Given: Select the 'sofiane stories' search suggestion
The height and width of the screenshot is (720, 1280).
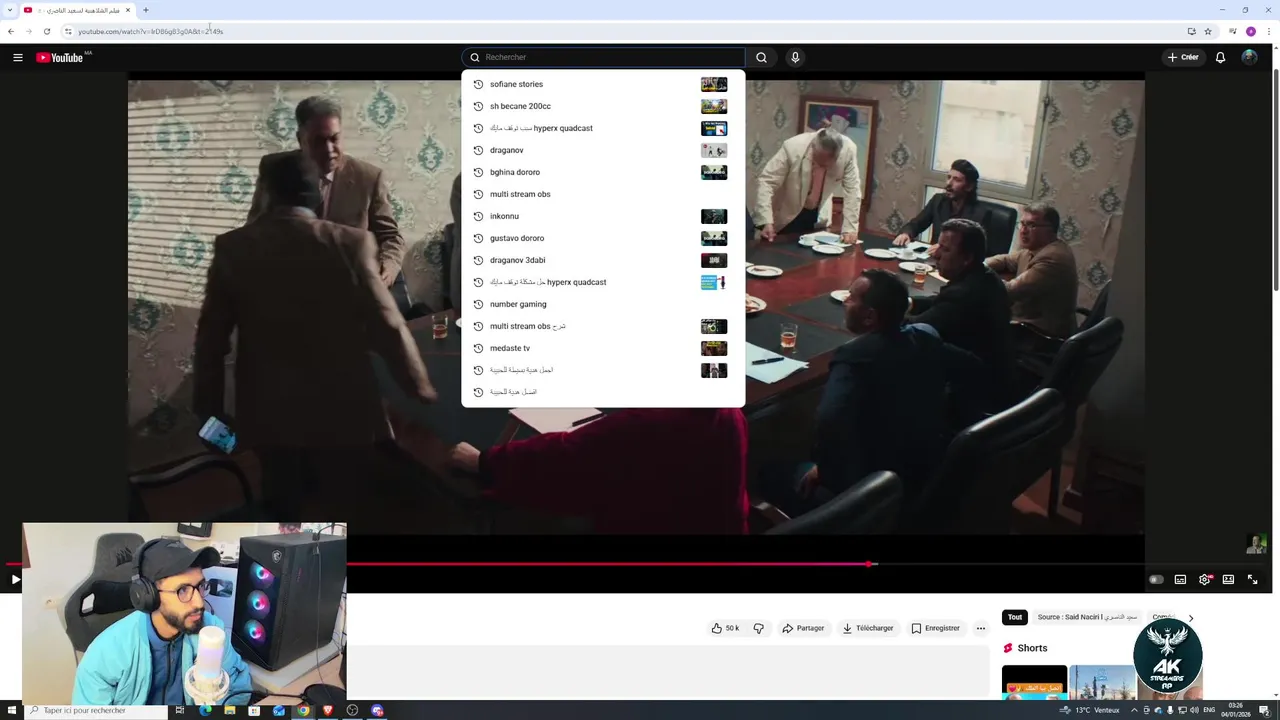Looking at the screenshot, I should 603,84.
